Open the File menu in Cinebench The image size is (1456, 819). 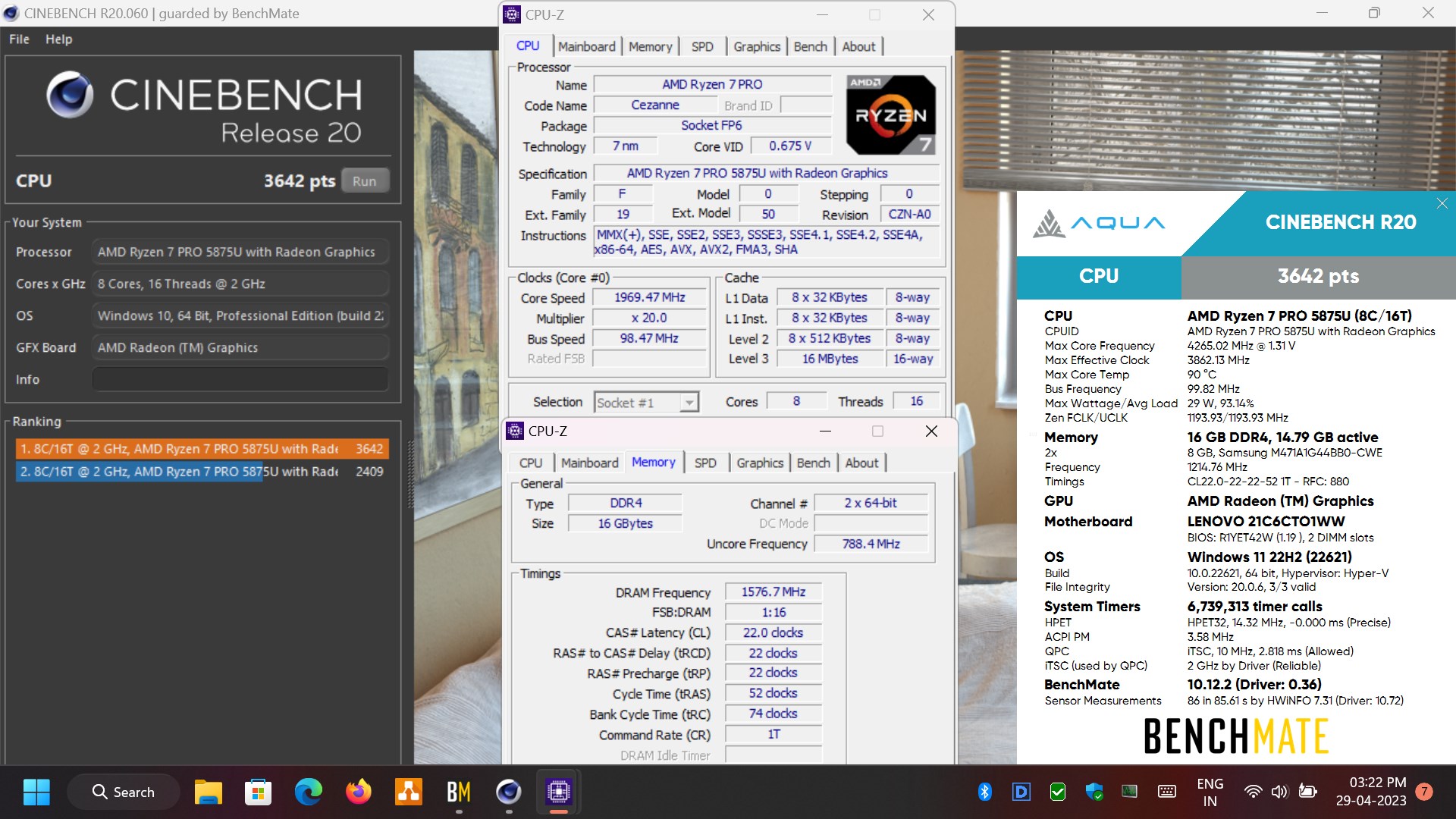coord(19,39)
